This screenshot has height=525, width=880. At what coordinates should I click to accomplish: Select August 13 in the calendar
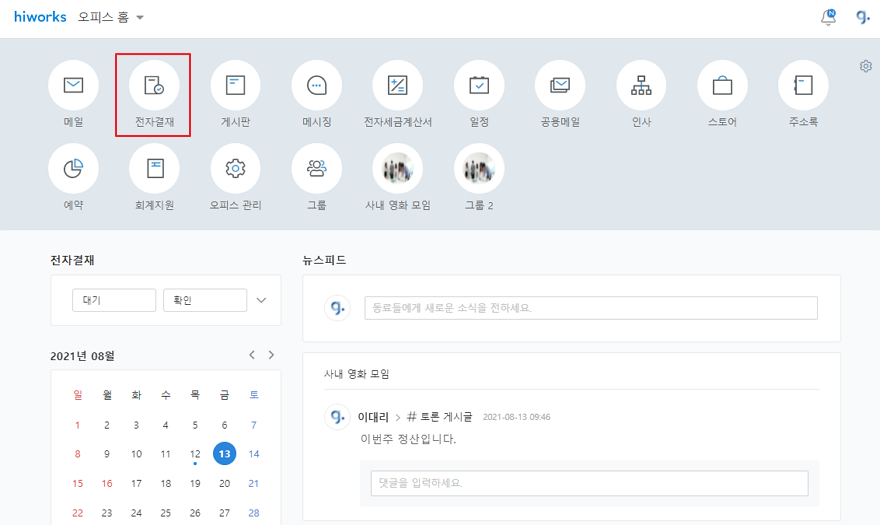pyautogui.click(x=224, y=454)
